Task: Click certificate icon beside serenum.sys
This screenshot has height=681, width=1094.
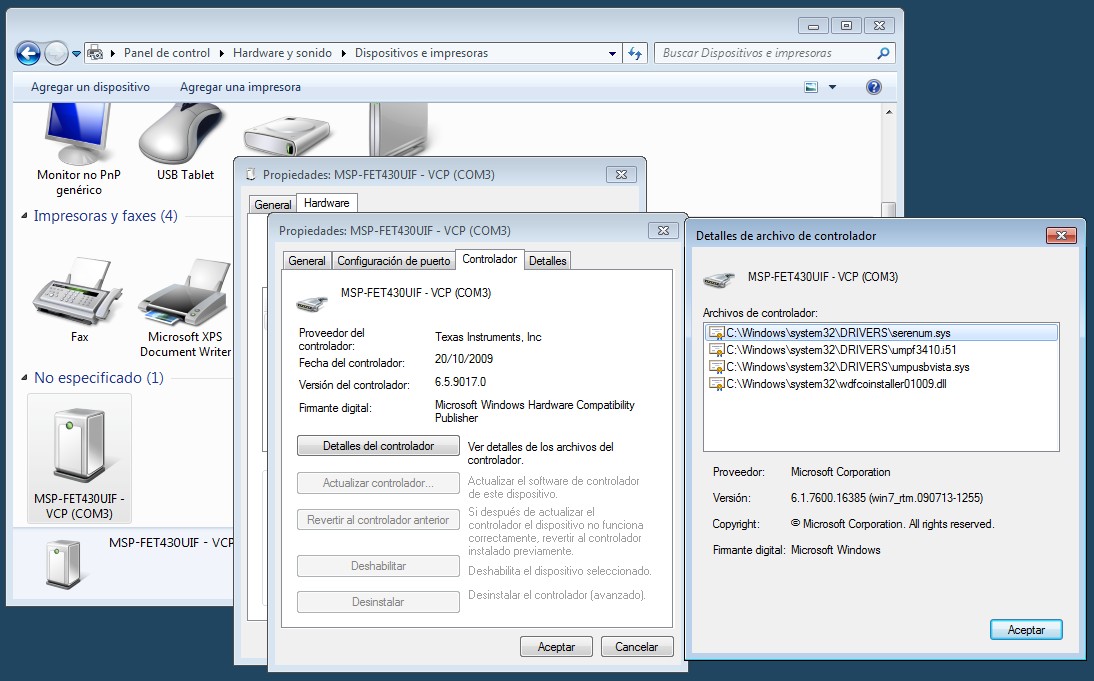Action: coord(717,333)
